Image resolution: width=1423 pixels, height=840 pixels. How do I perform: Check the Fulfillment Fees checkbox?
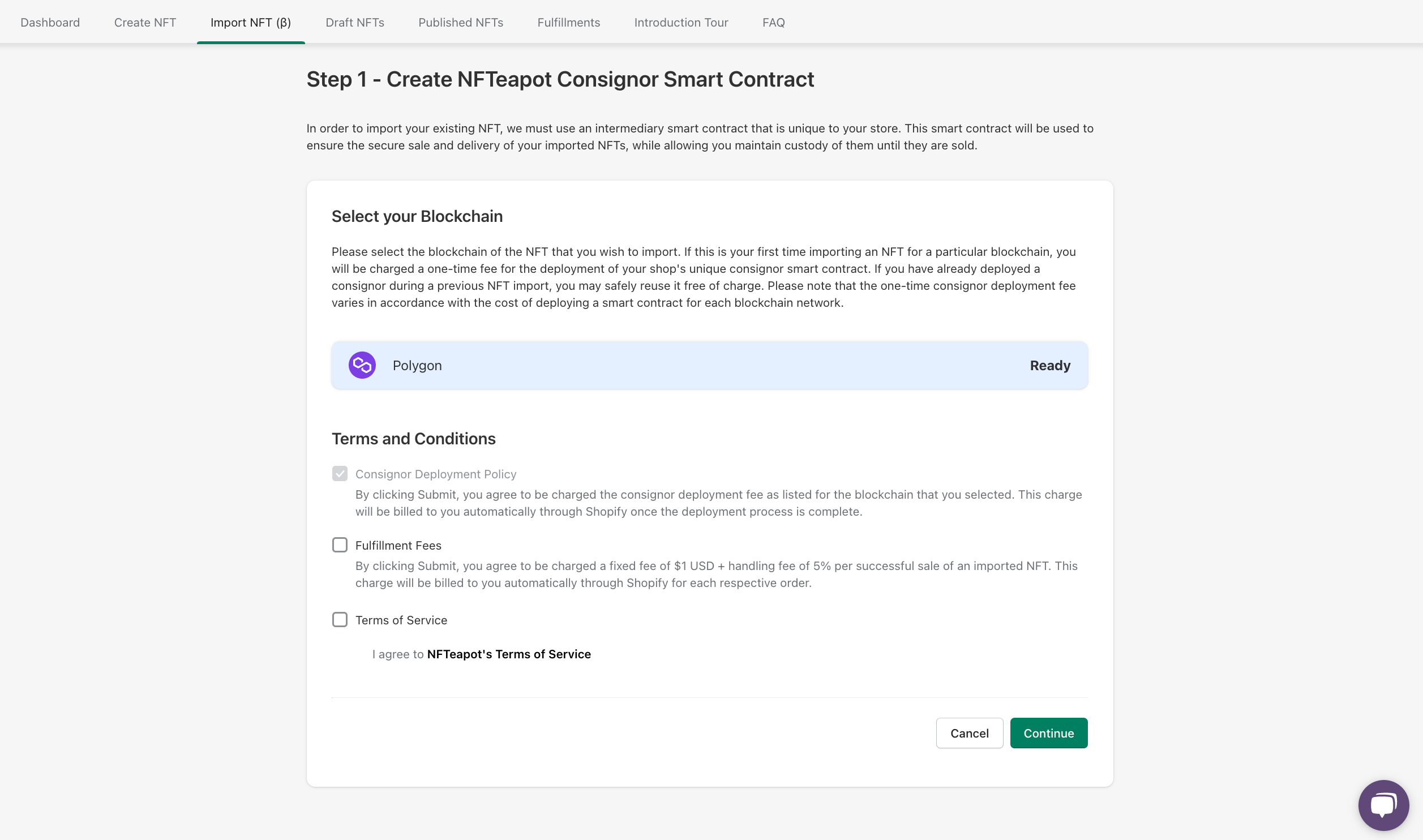(340, 545)
